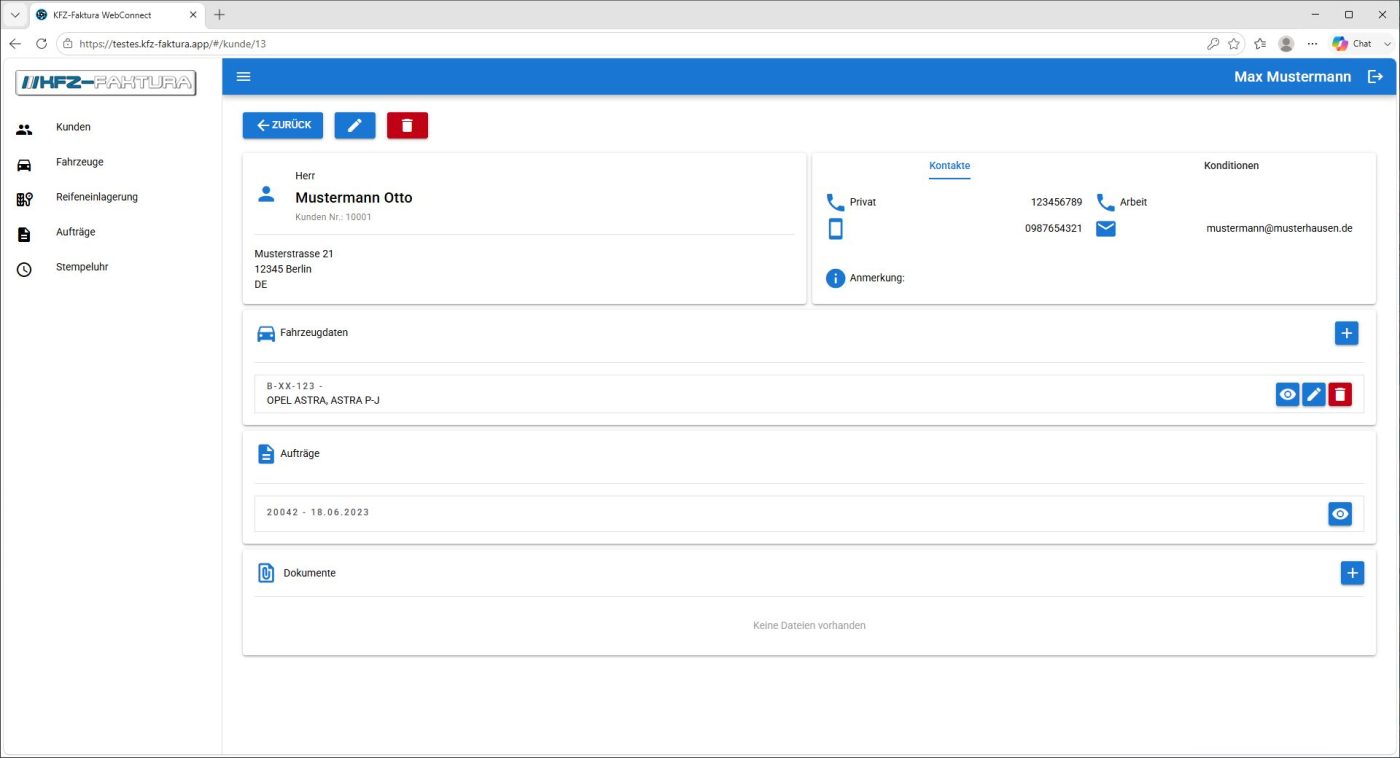Click the Max Mustermann user name
The width and height of the screenshot is (1400, 758).
coord(1292,77)
